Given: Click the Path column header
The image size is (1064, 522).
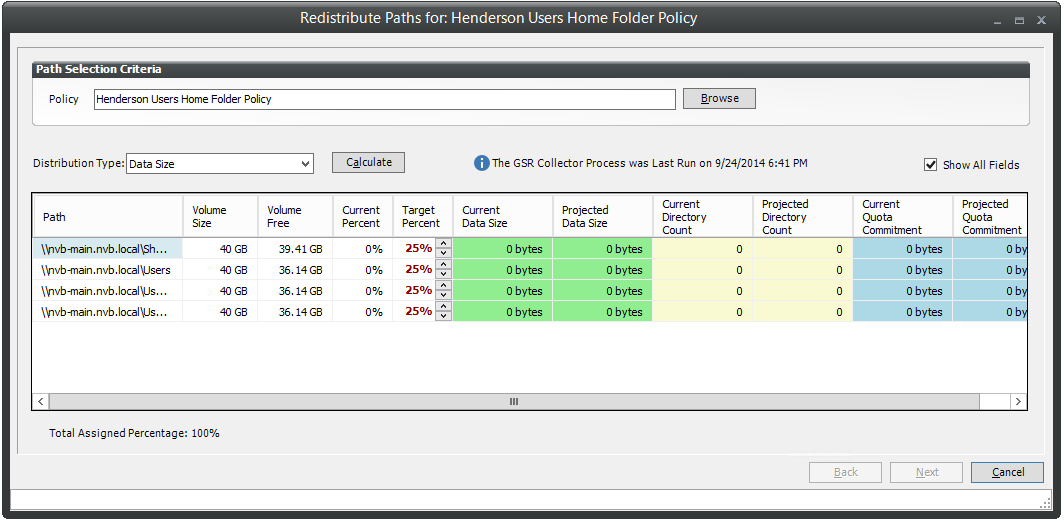Looking at the screenshot, I should 108,217.
